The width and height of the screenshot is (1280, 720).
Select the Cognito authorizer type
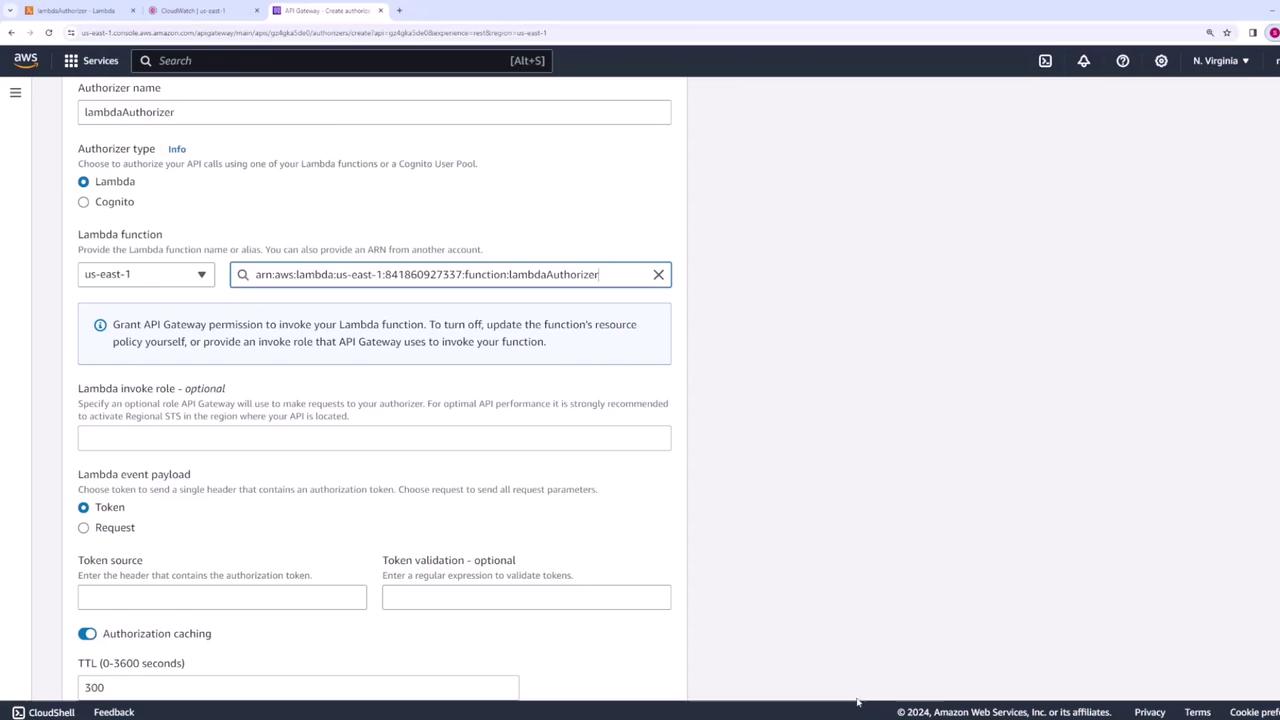coord(83,202)
